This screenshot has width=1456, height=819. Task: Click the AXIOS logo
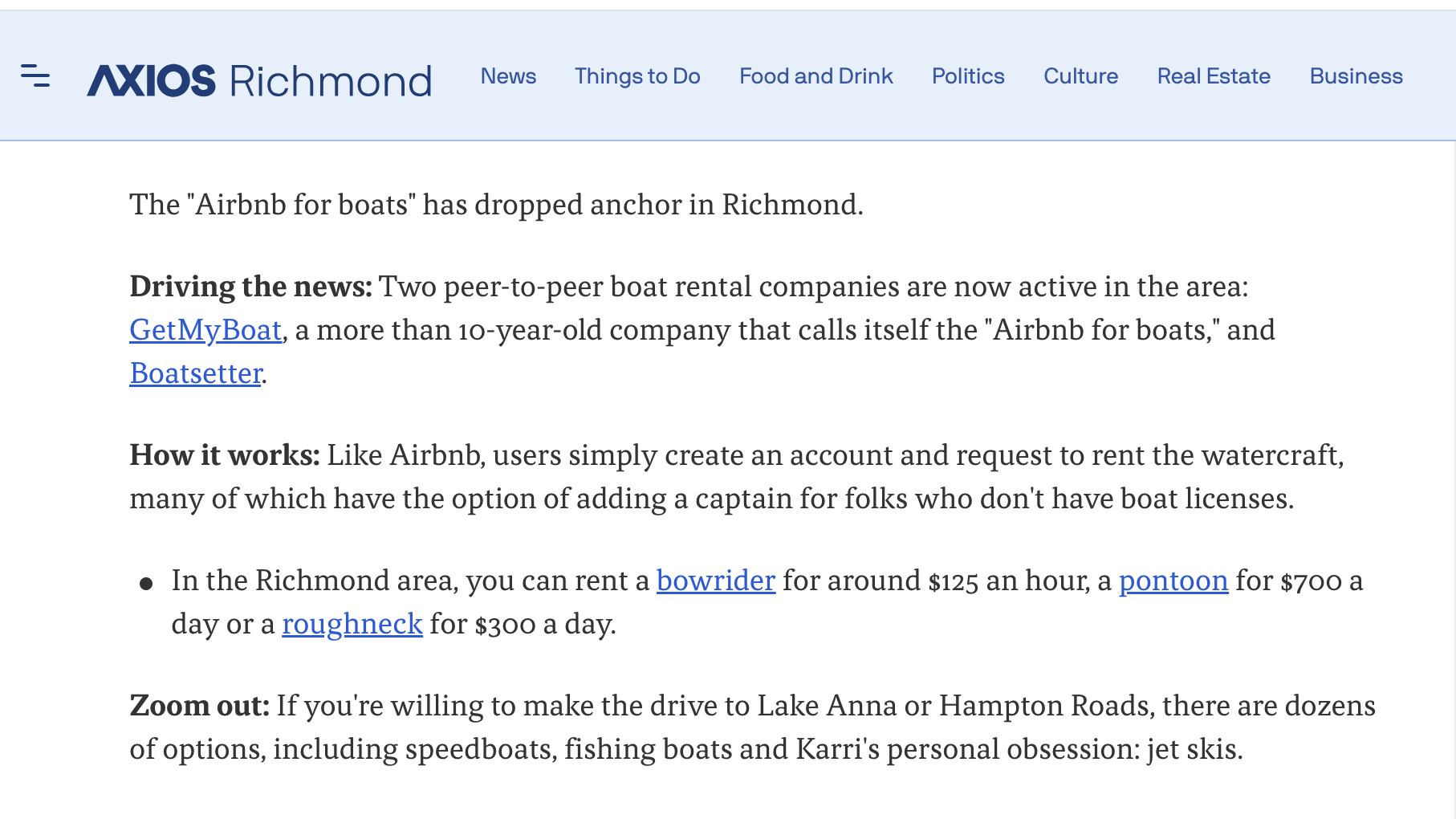152,80
